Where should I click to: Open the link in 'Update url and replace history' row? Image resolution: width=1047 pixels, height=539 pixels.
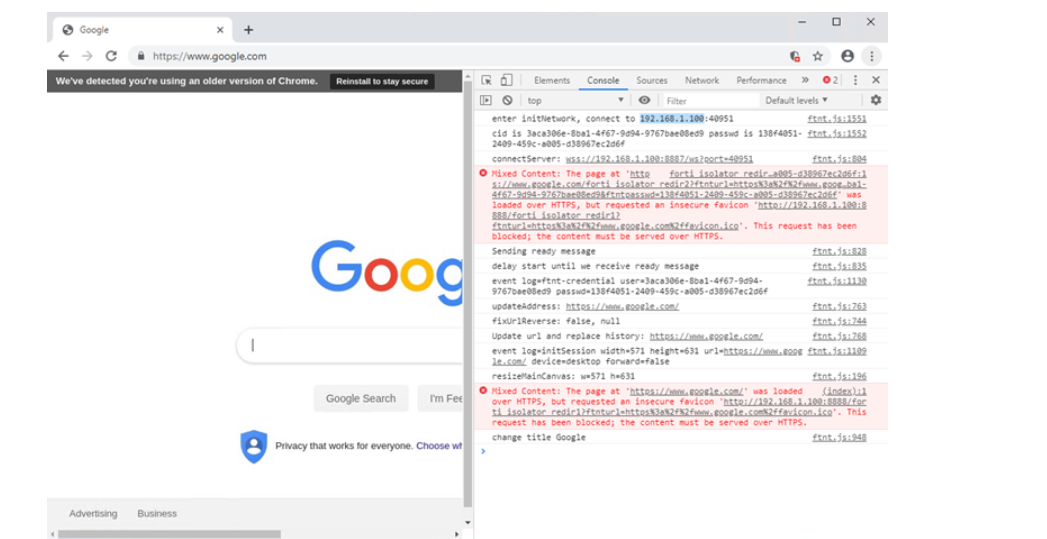tap(706, 336)
